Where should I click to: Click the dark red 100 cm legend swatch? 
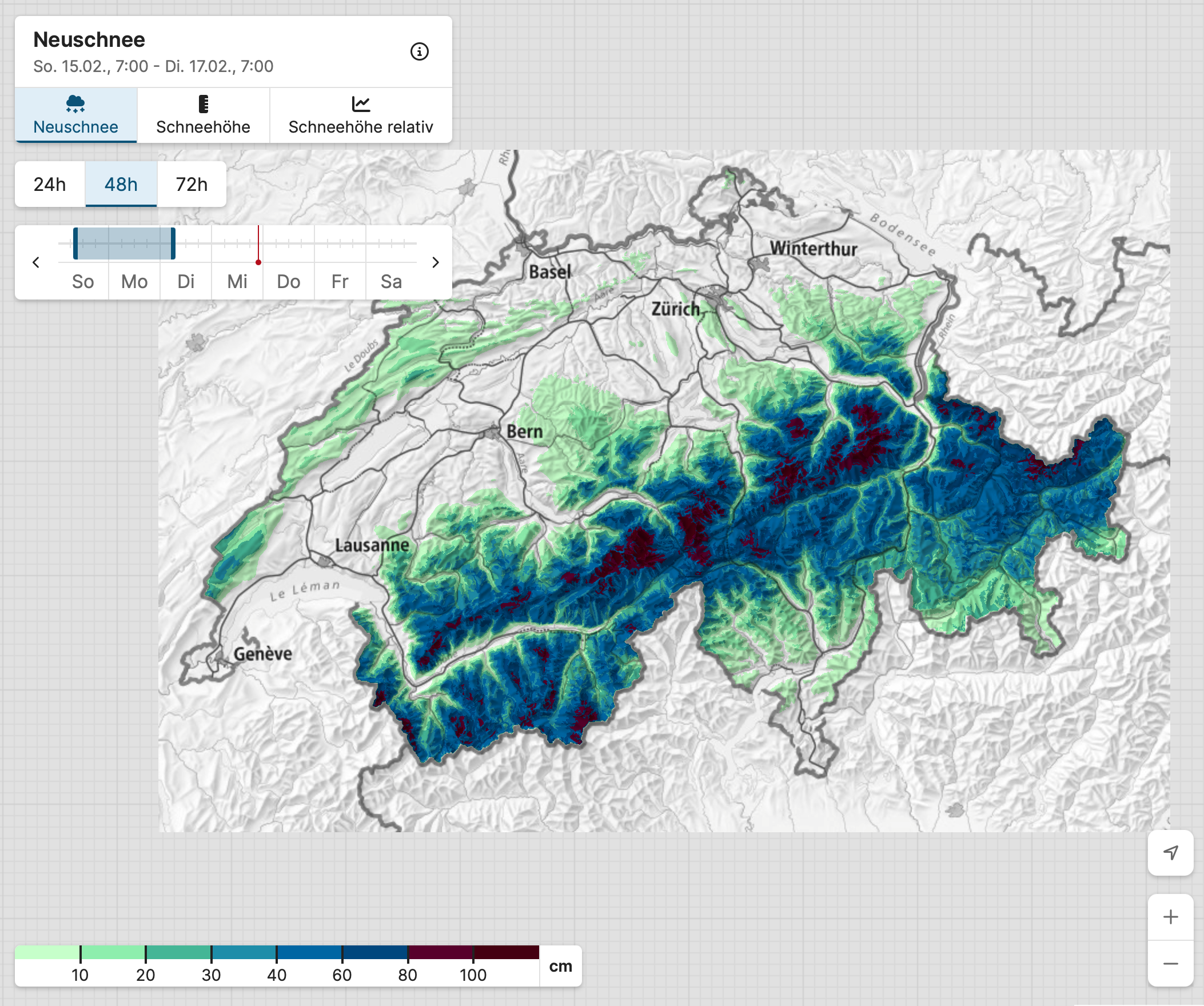point(506,952)
